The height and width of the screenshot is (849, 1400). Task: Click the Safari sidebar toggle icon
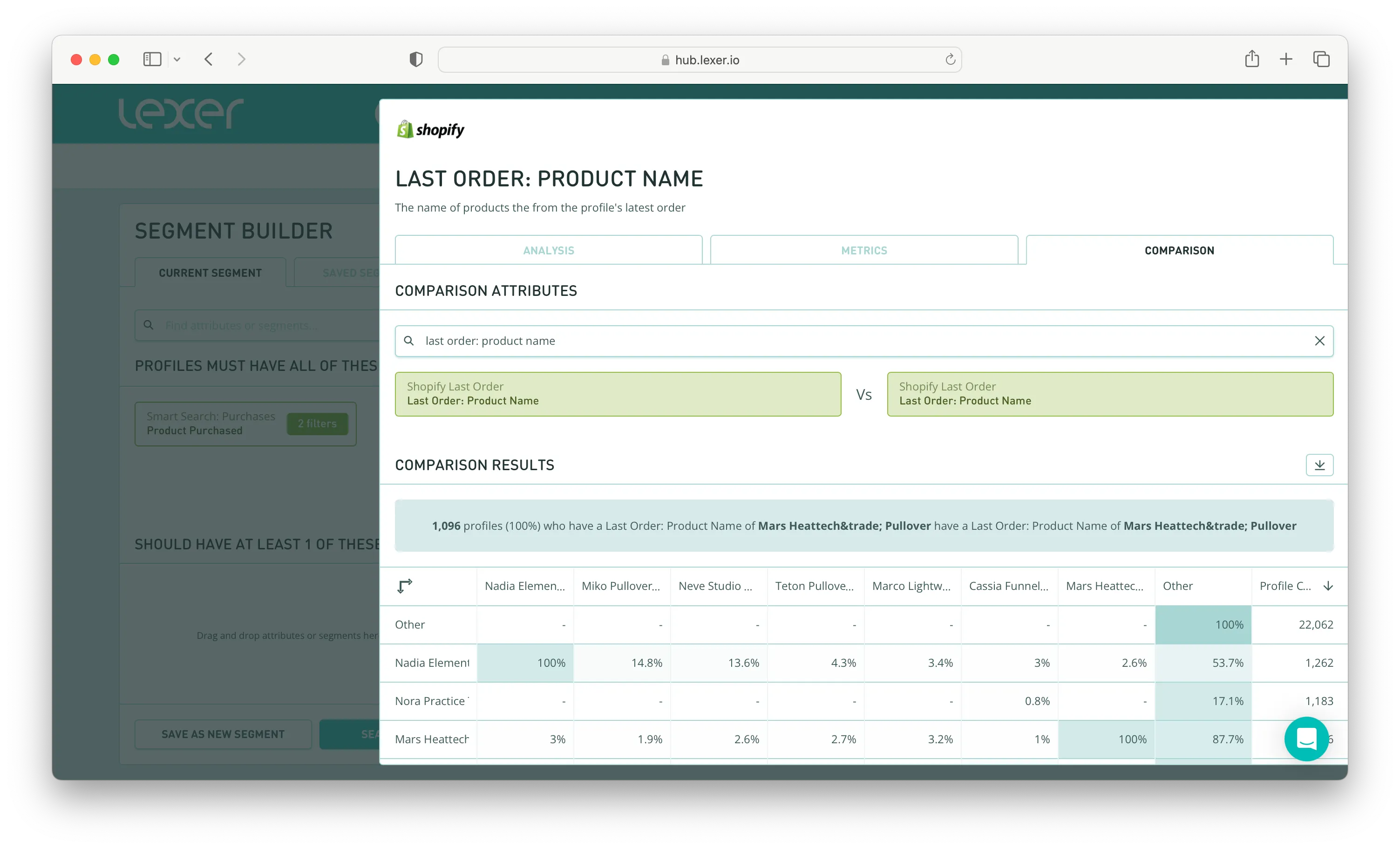tap(152, 59)
